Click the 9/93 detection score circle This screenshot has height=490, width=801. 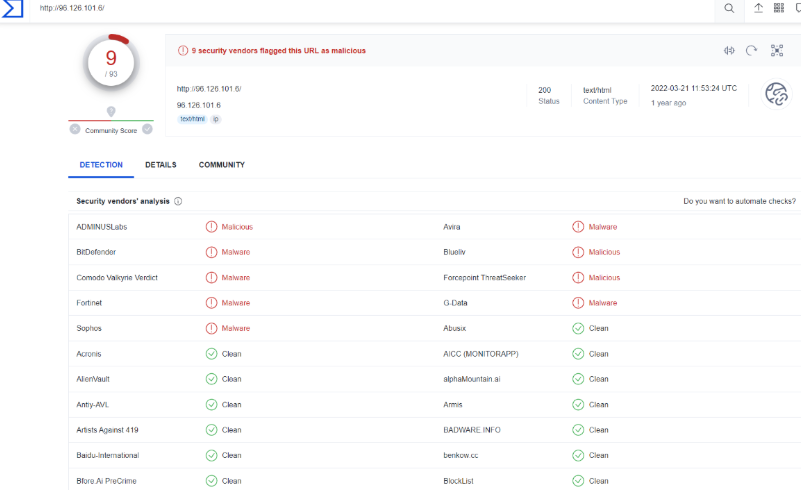tap(111, 62)
